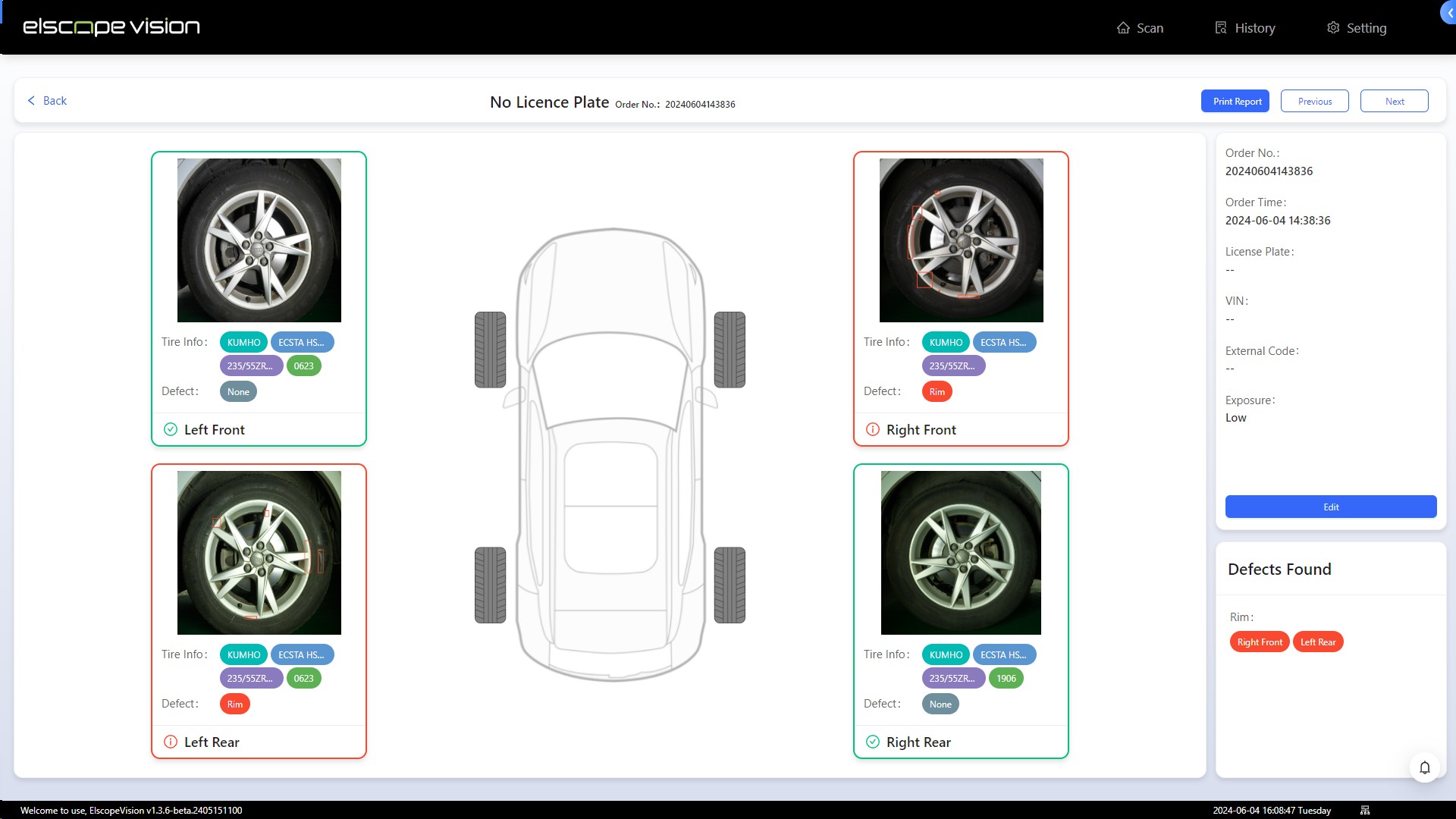Viewport: 1456px width, 819px height.
Task: Click the Left Front tire thumbnail image
Action: [x=259, y=240]
